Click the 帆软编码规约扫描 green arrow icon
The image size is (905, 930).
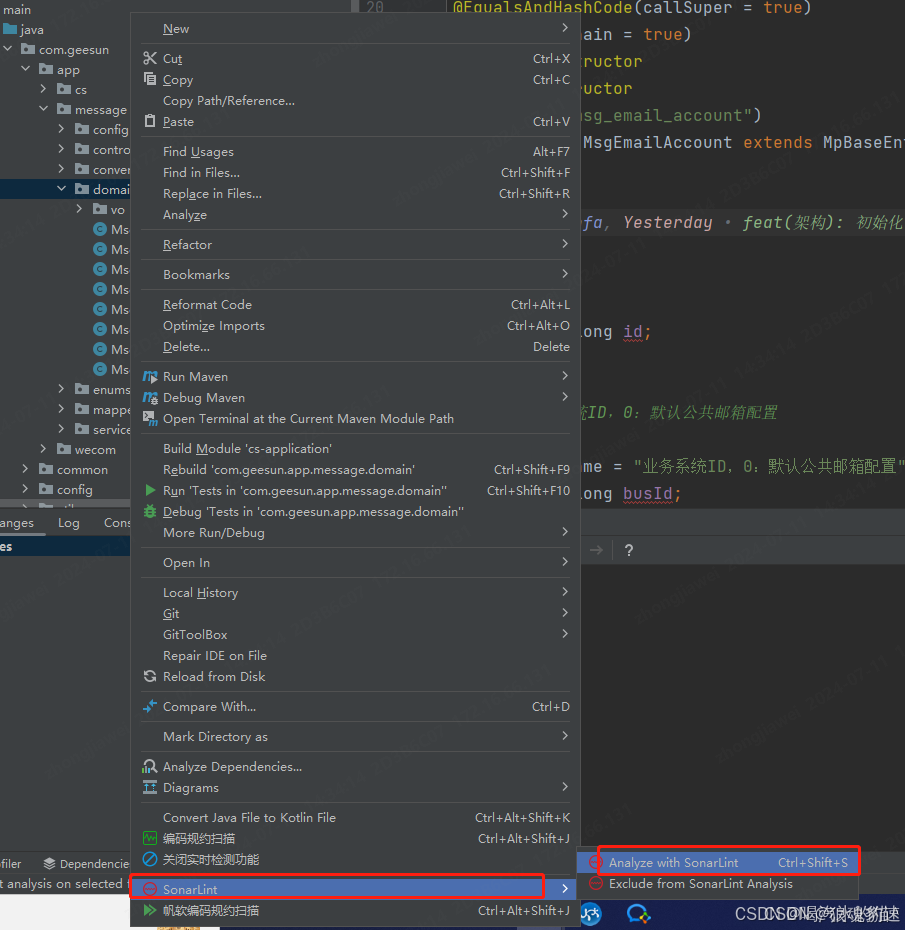[x=150, y=910]
